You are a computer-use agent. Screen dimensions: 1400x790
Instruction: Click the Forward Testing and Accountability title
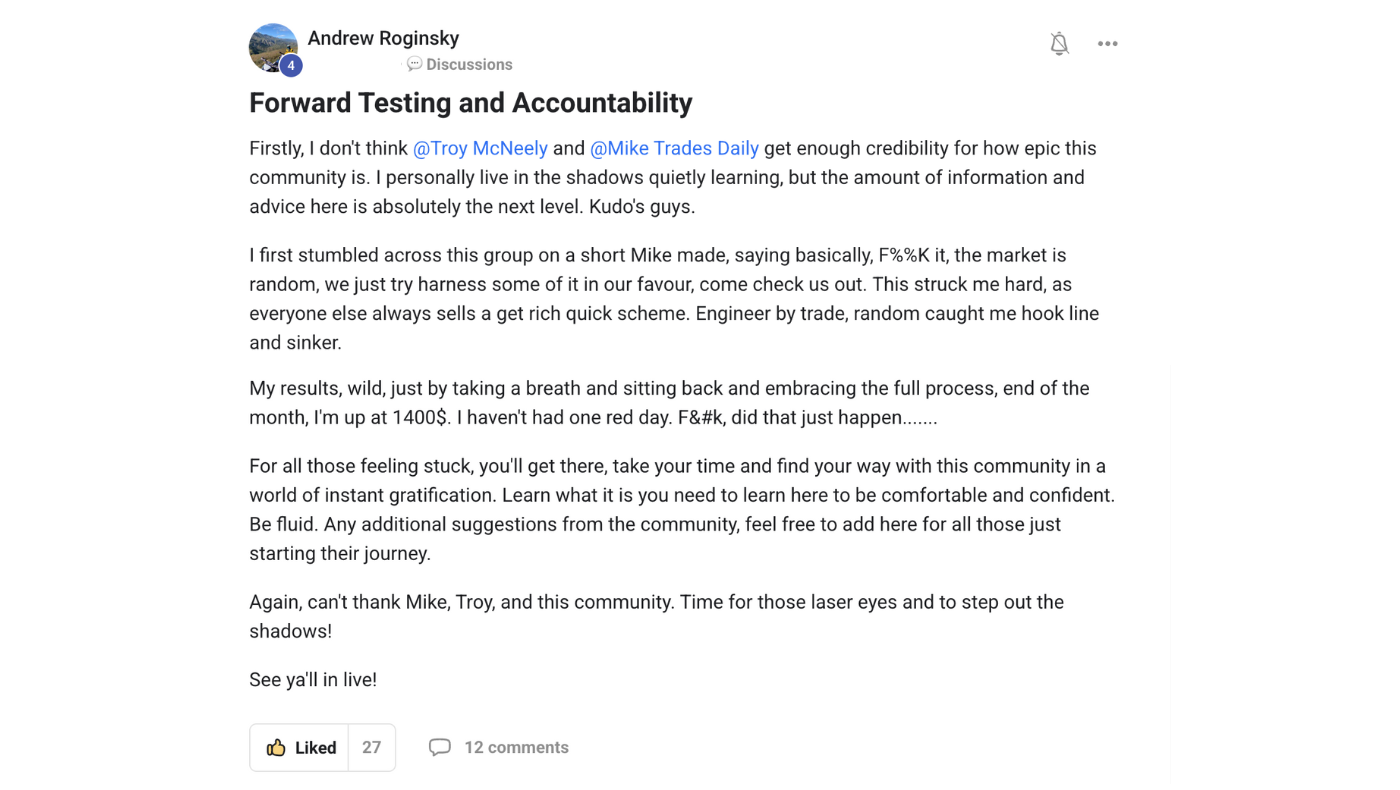click(x=471, y=103)
